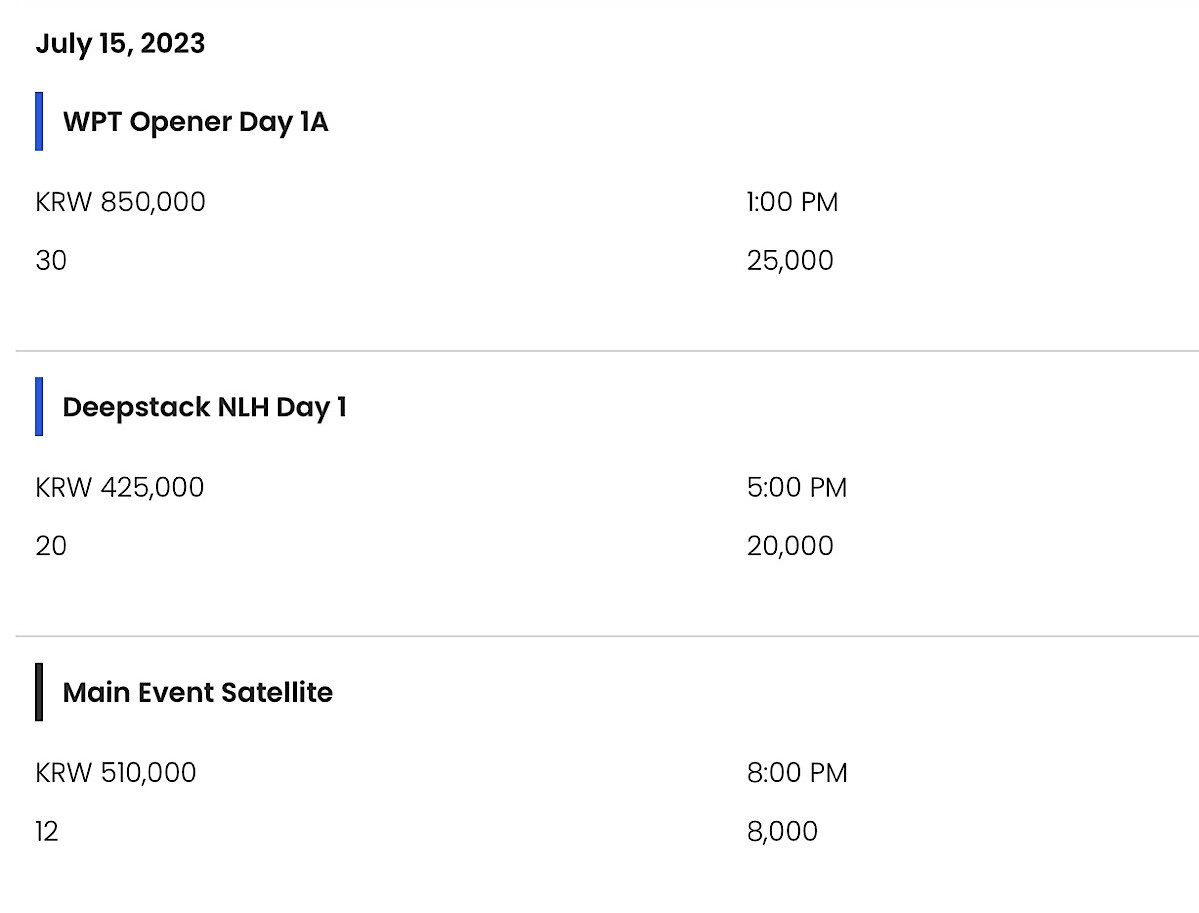Viewport: 1199px width, 913px height.
Task: Click the 8:00 PM start time
Action: pos(797,772)
